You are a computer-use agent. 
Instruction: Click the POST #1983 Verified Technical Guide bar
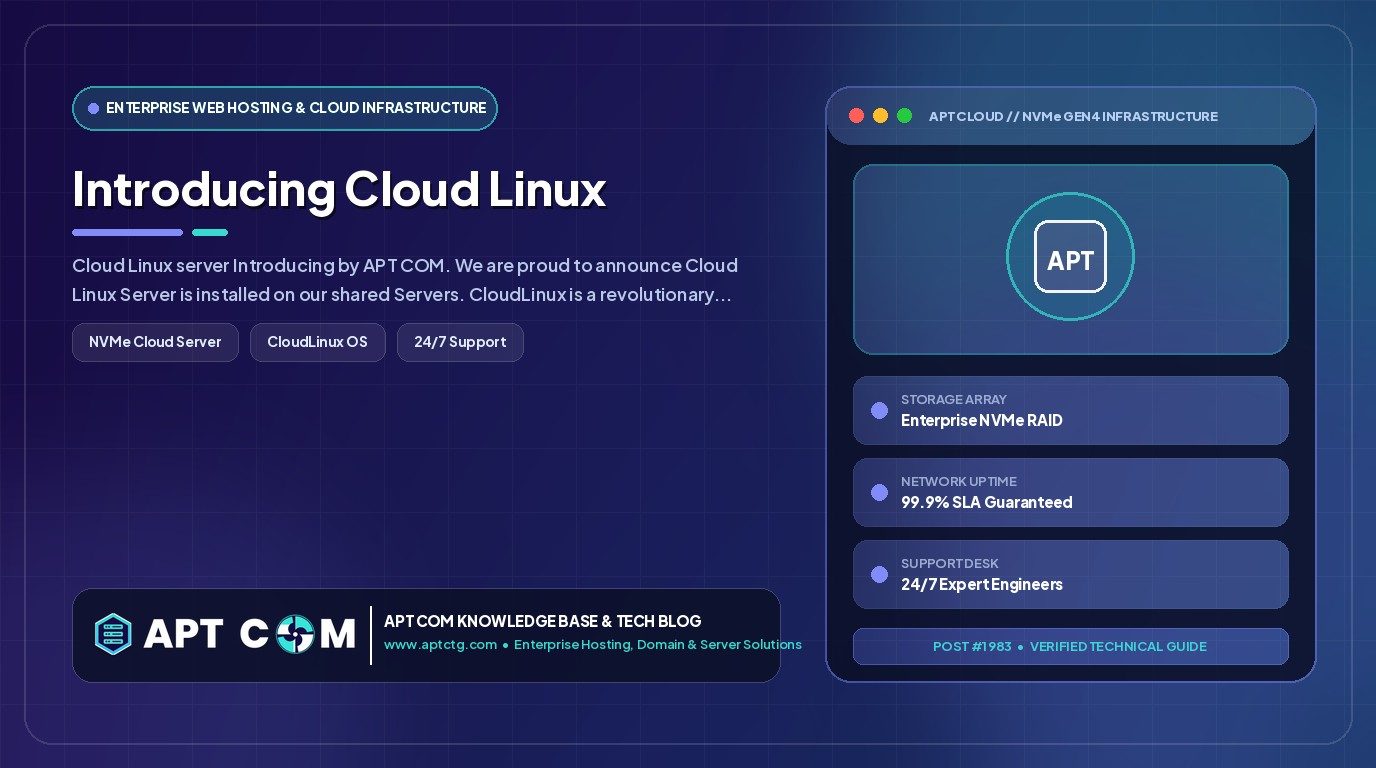point(1070,646)
